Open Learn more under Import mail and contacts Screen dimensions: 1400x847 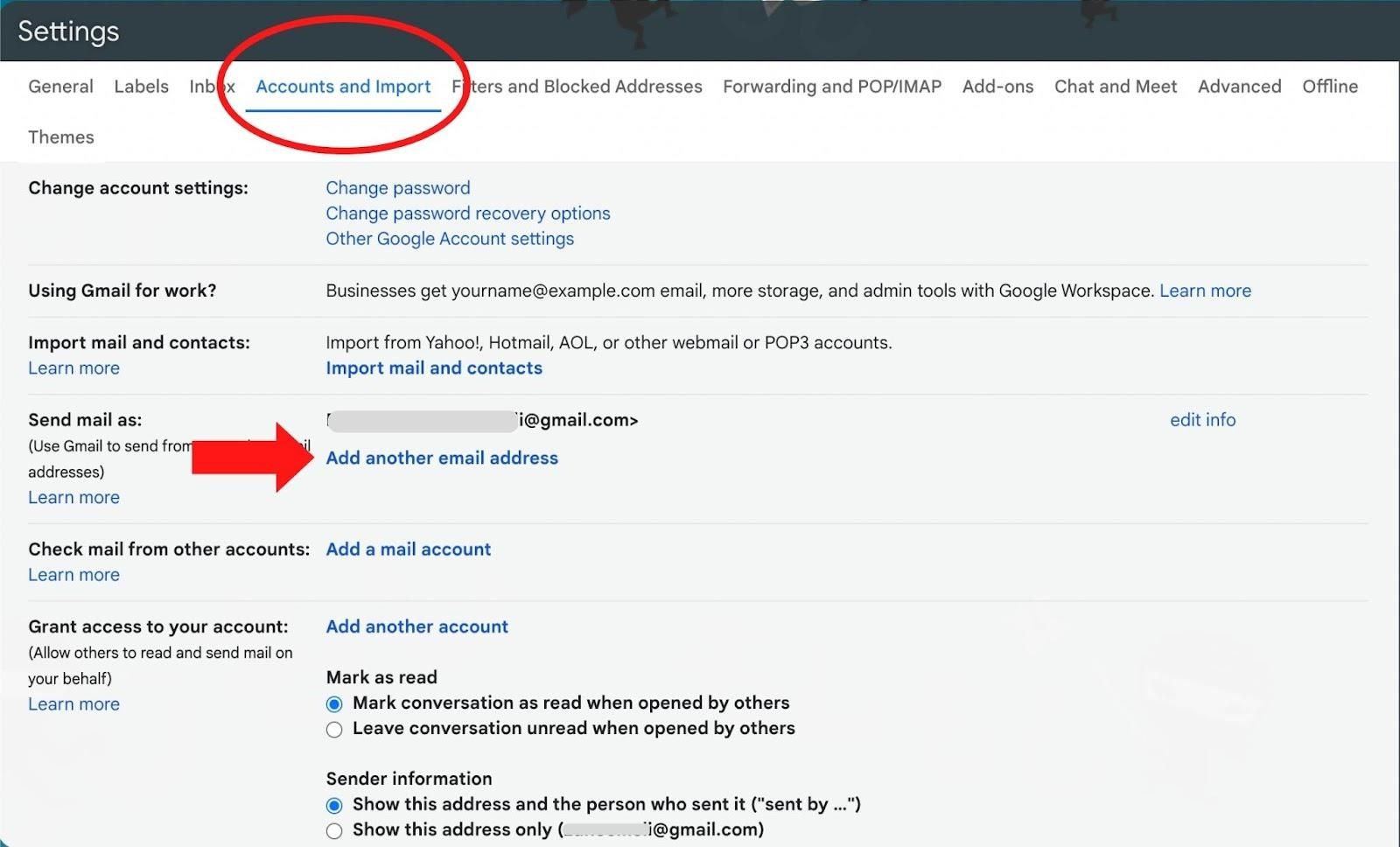click(x=73, y=368)
